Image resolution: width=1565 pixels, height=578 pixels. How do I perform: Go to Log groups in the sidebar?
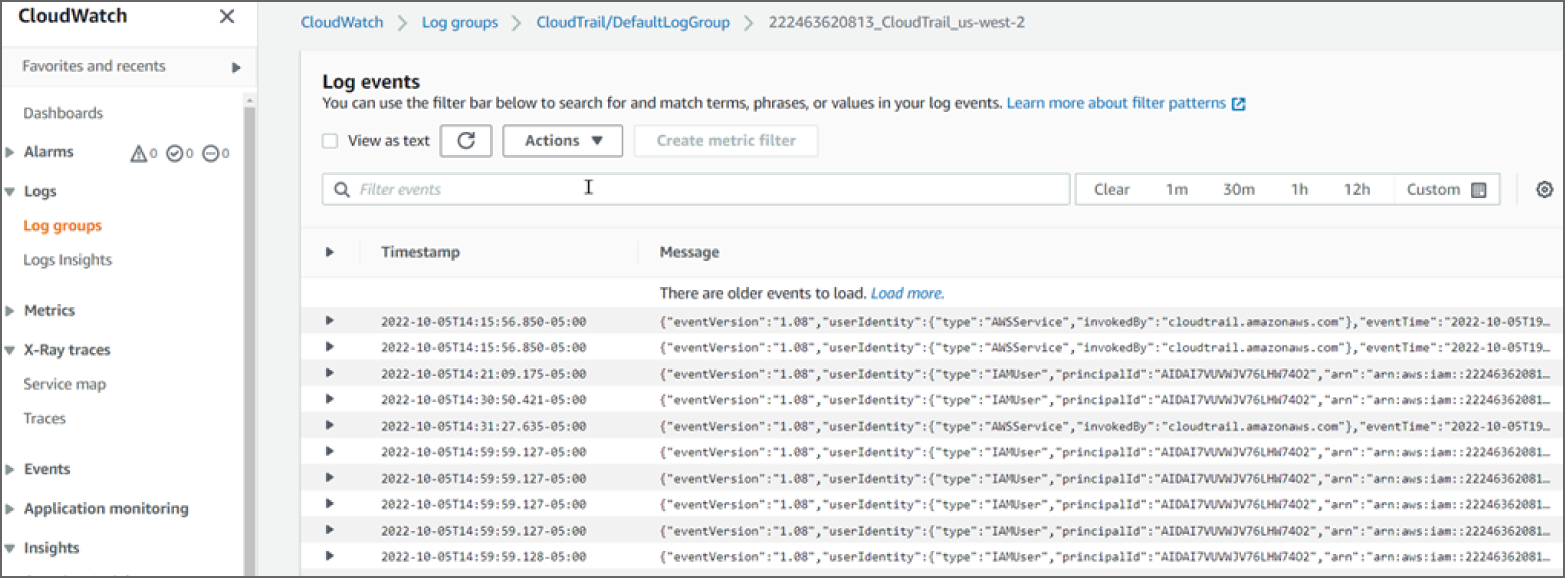tap(62, 226)
